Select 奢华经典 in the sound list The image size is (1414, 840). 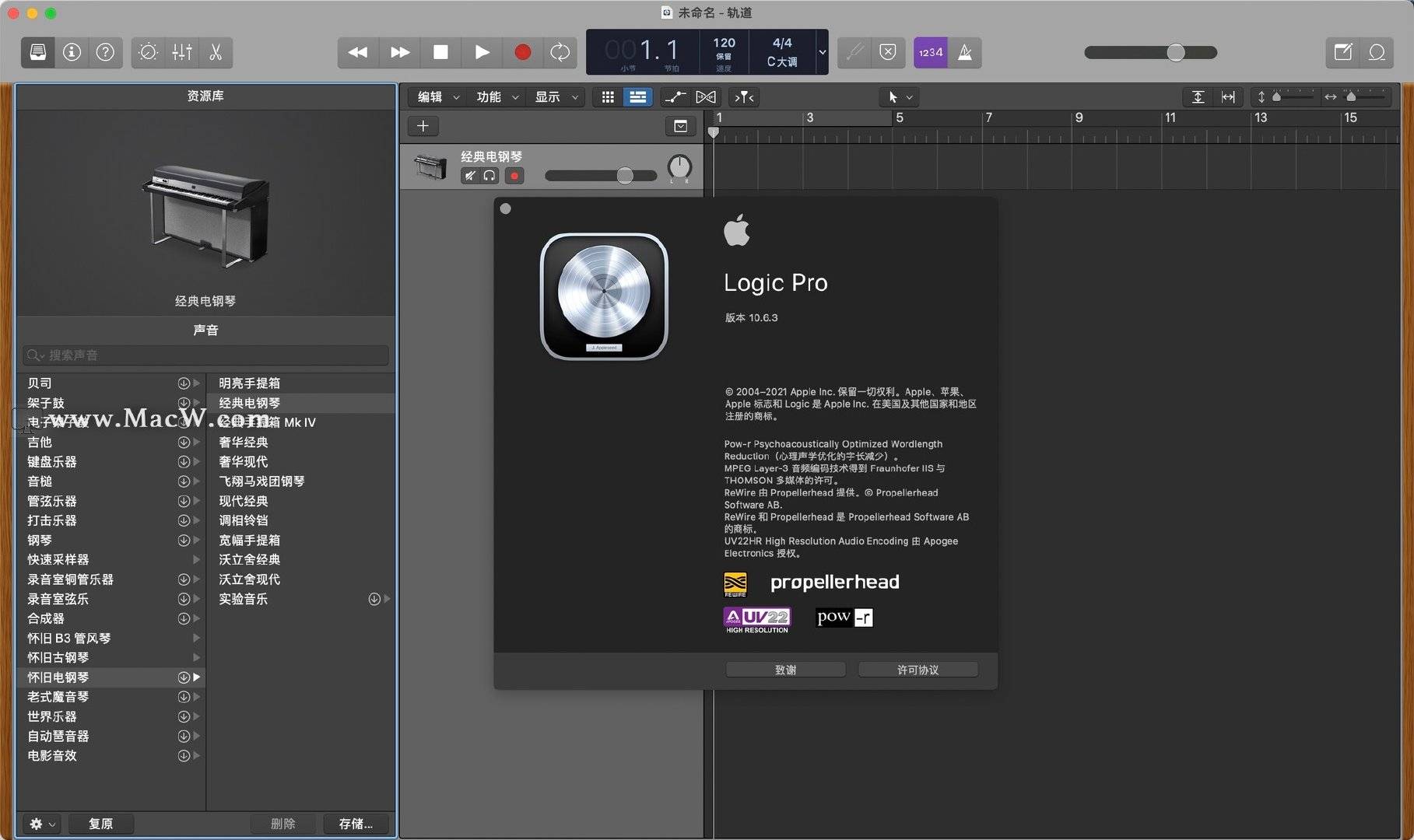point(244,442)
